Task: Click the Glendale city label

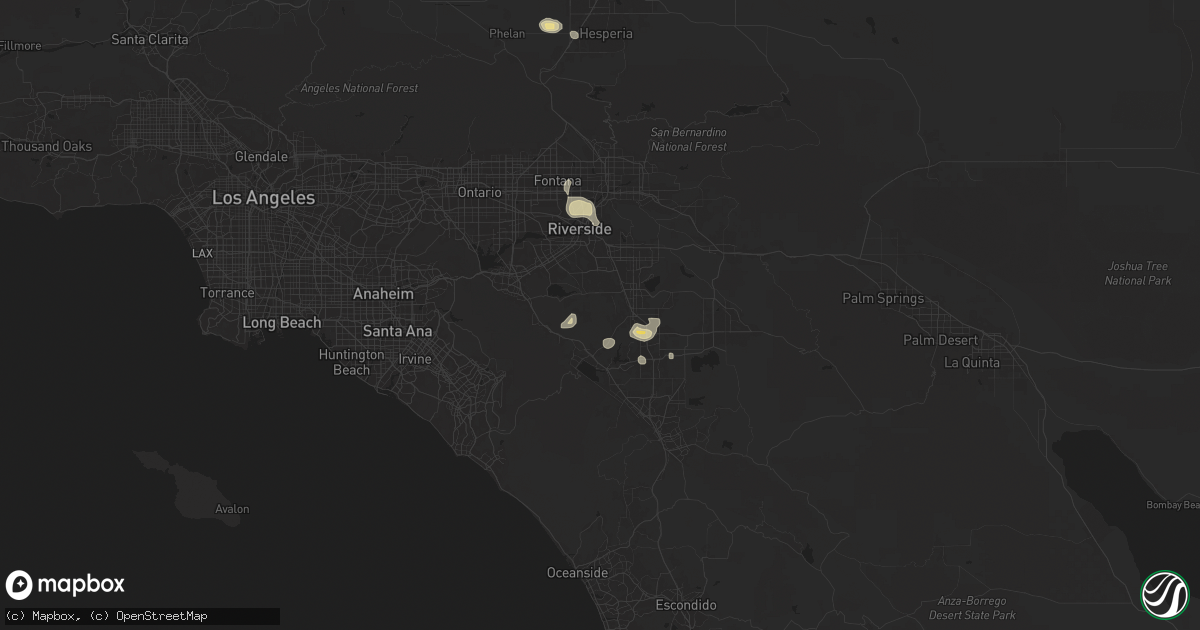Action: point(261,157)
